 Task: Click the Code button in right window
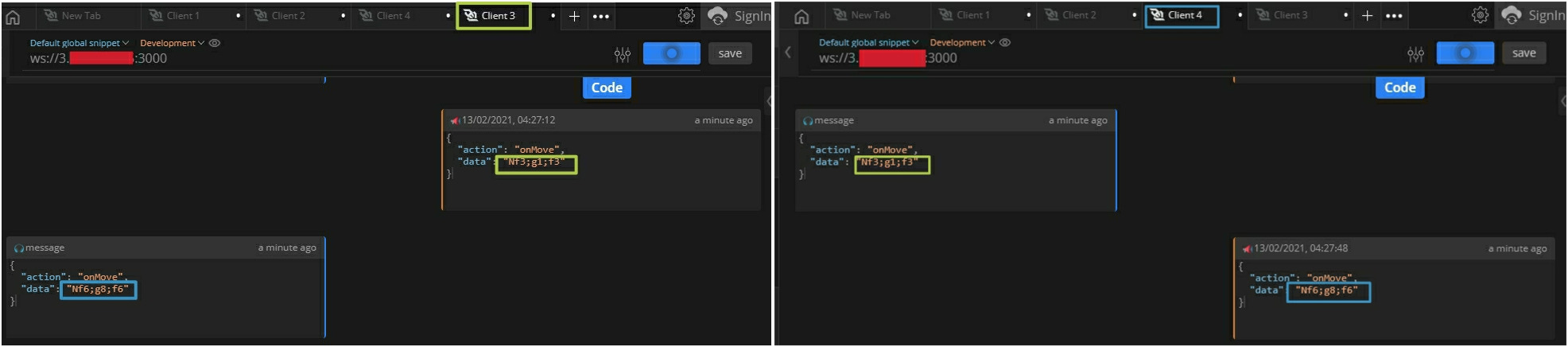pos(1399,88)
